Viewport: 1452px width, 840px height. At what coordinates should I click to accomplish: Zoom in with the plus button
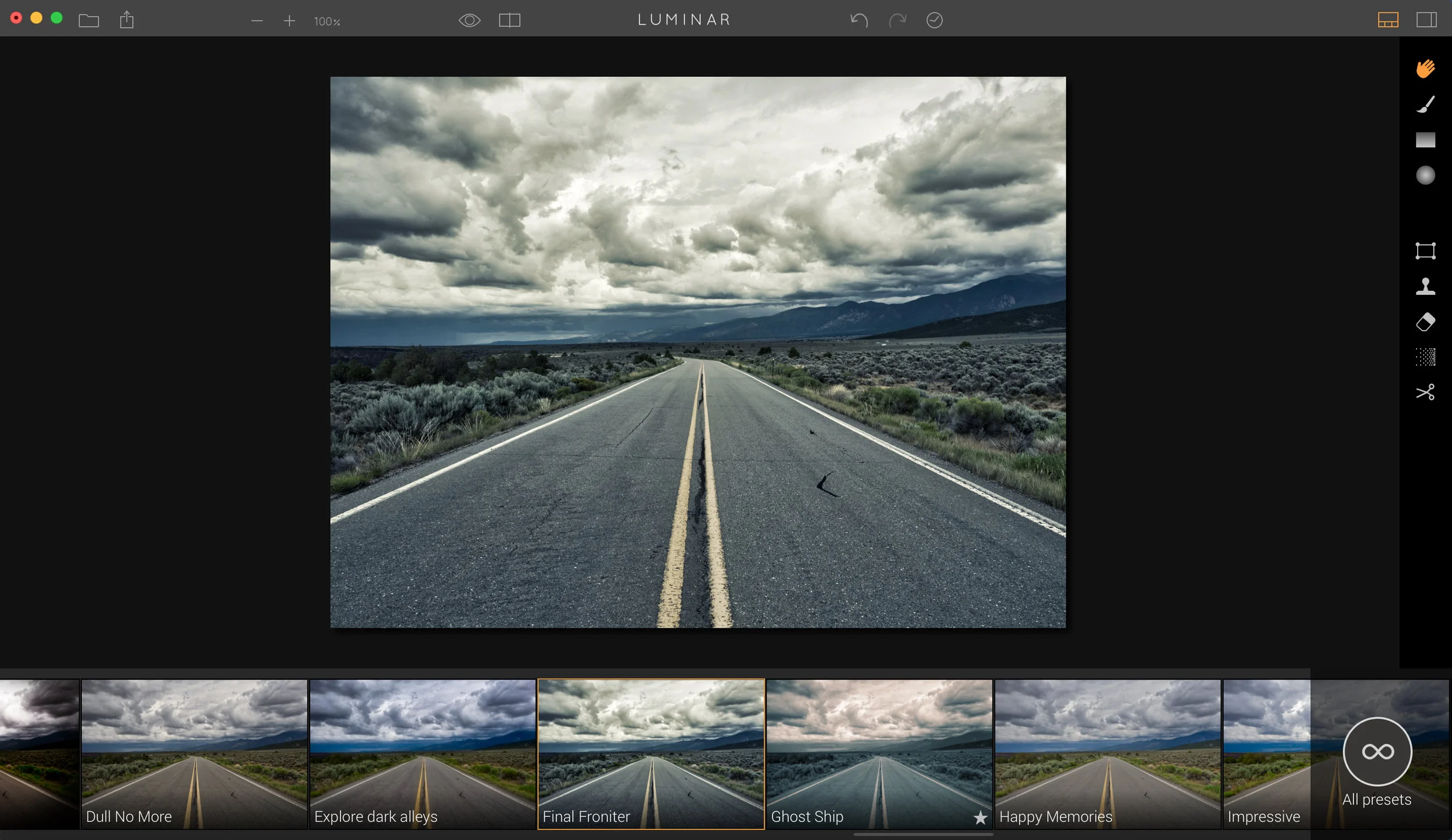coord(289,21)
